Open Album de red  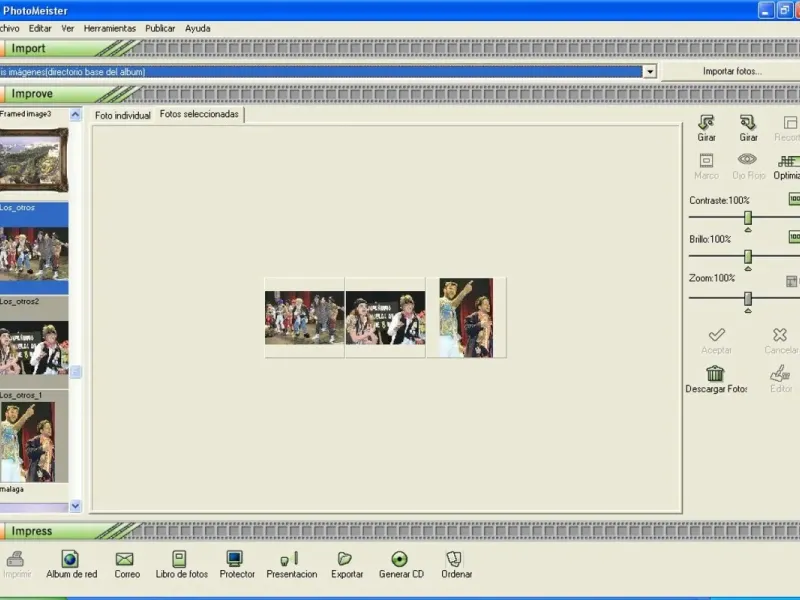click(70, 559)
